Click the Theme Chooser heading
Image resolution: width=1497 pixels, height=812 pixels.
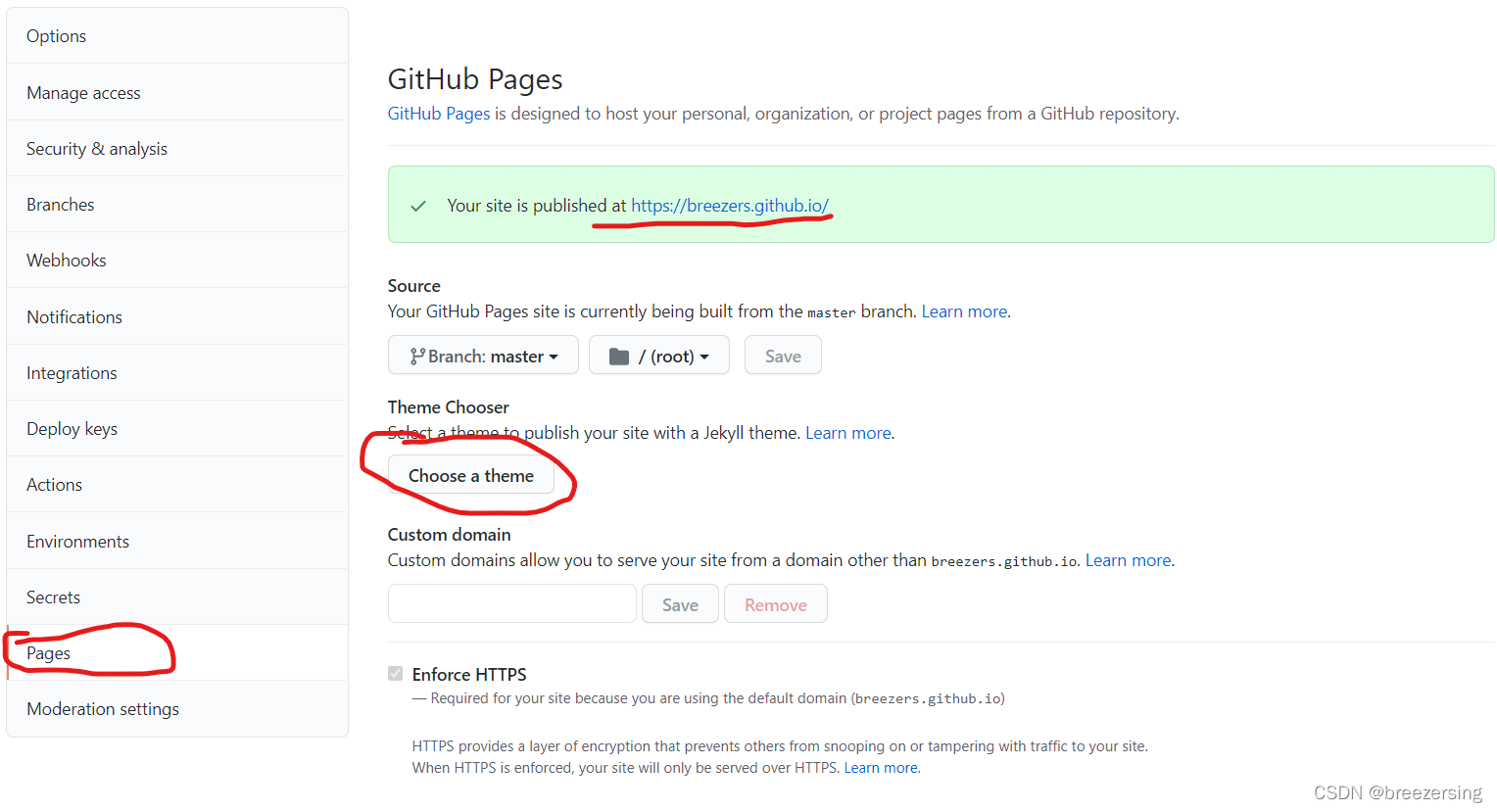click(449, 407)
